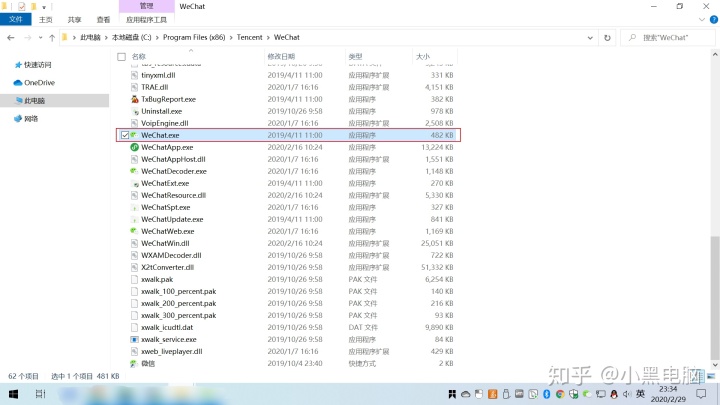Toggle the 英 input language indicator
The width and height of the screenshot is (720, 405).
(640, 394)
